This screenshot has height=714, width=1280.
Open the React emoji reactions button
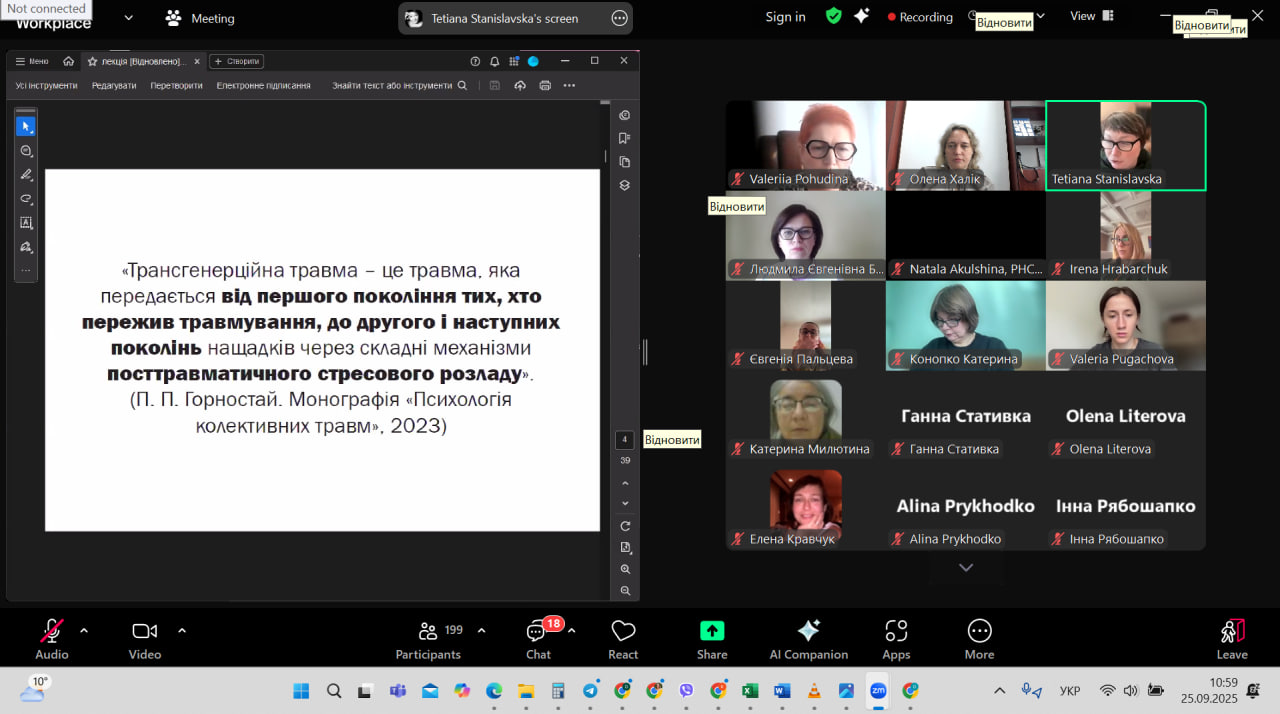(623, 639)
